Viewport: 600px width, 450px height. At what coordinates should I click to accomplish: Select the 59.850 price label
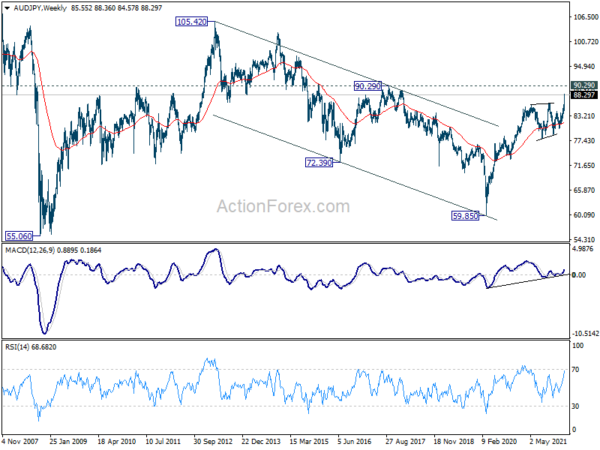(465, 216)
